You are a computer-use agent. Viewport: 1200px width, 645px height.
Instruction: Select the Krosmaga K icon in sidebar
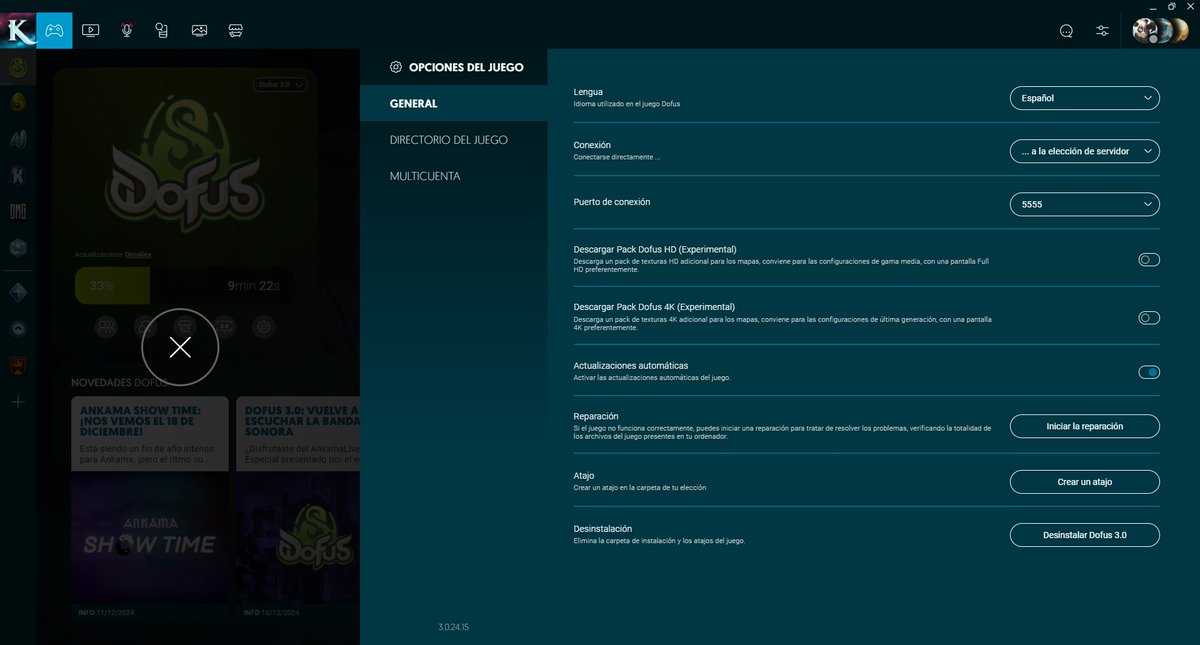coord(18,175)
